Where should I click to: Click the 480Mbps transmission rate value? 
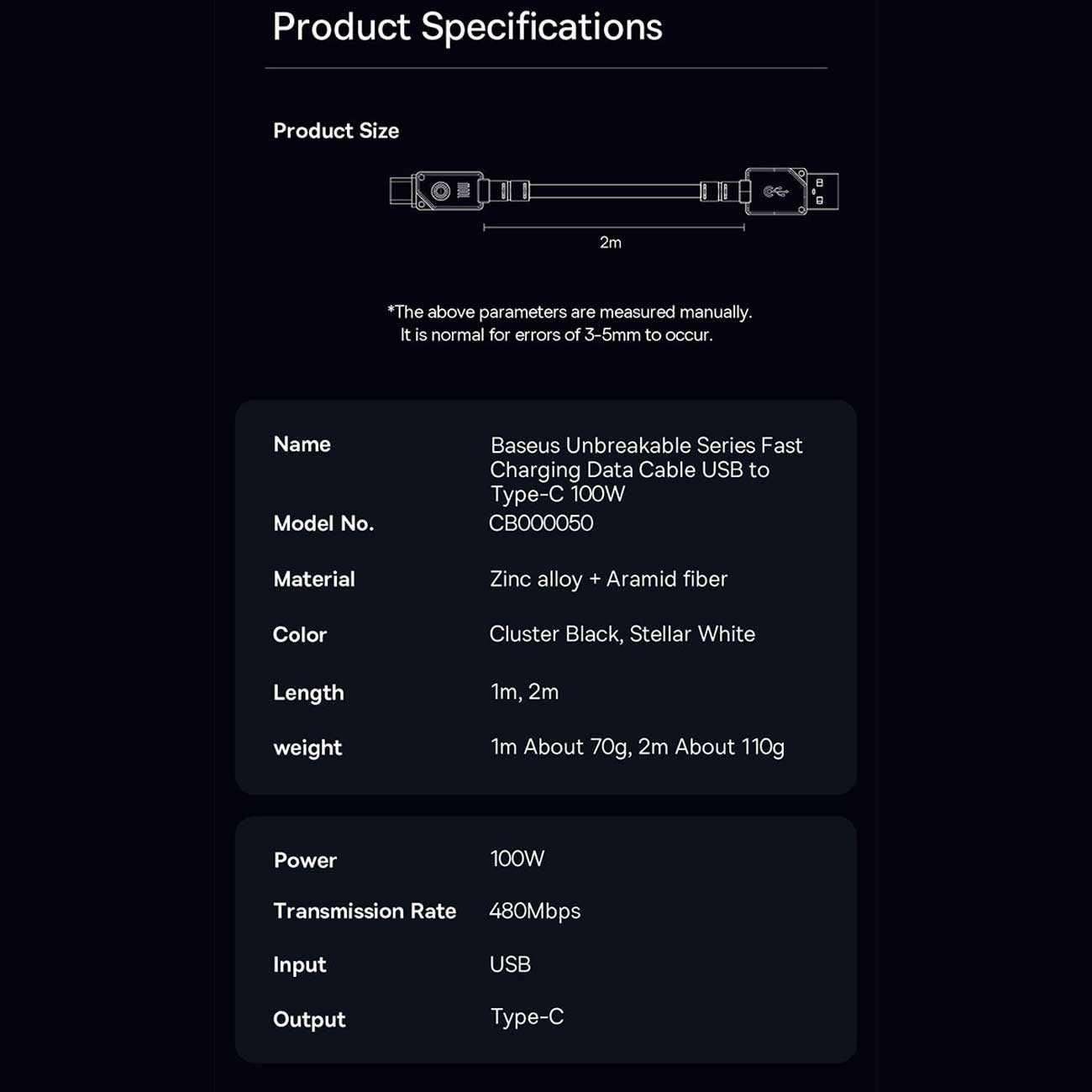click(535, 911)
